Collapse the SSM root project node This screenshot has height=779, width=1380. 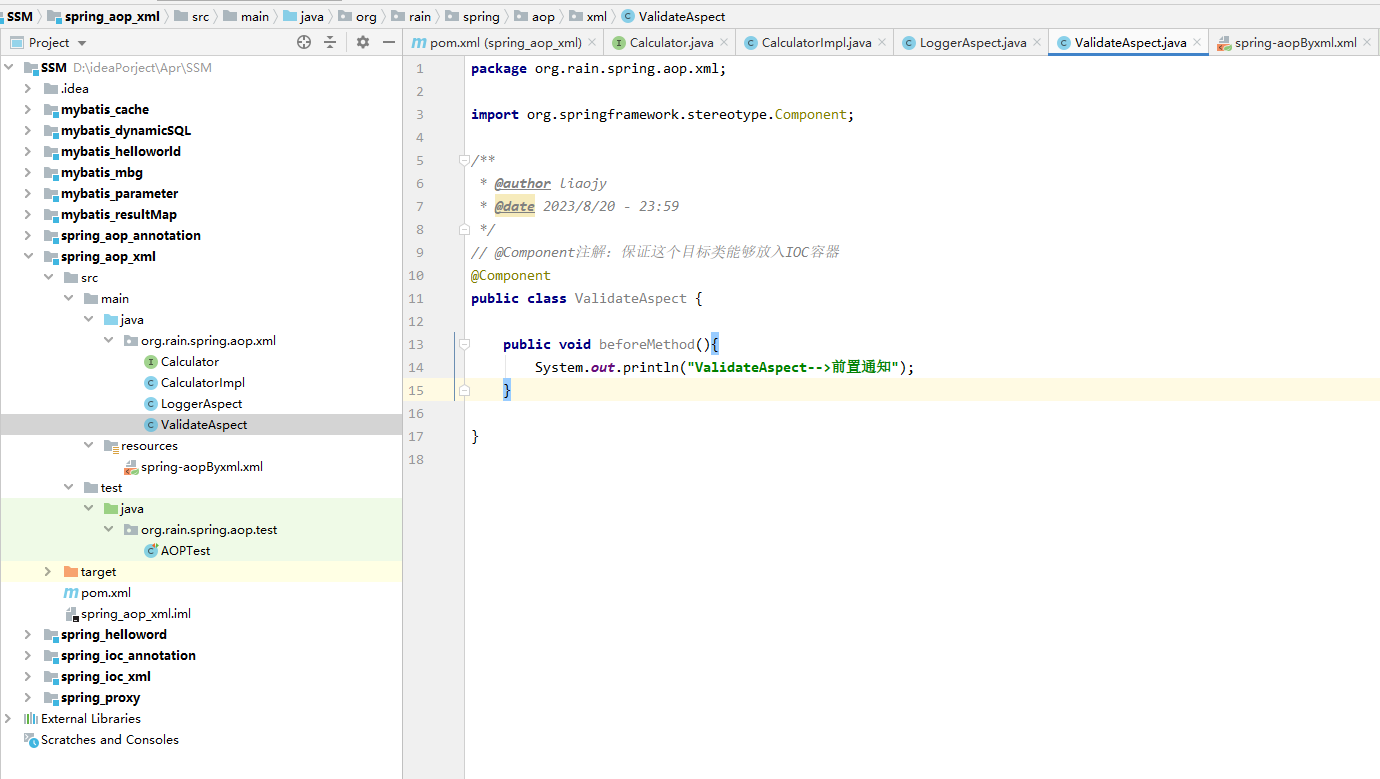tap(9, 68)
